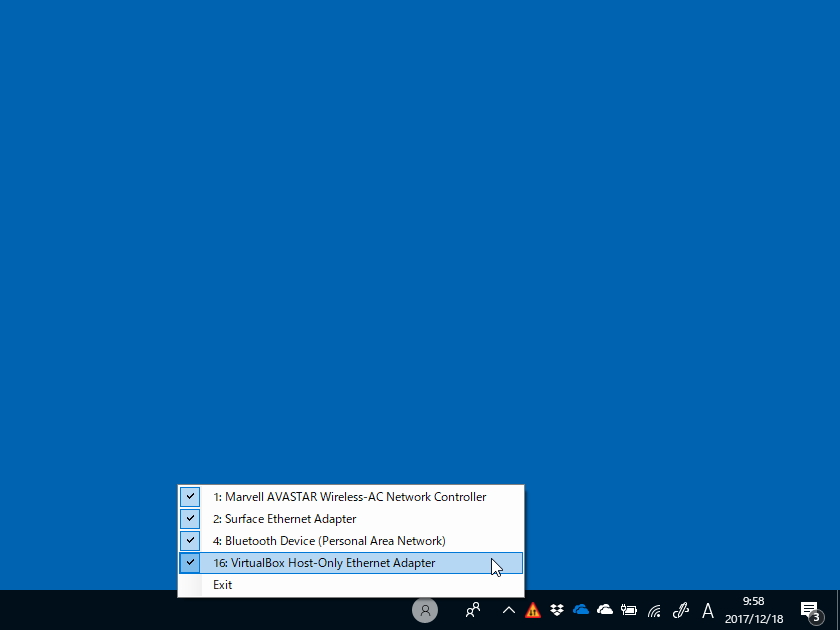Open the blue OneDrive cloud tray icon
The width and height of the screenshot is (840, 630).
click(x=581, y=610)
